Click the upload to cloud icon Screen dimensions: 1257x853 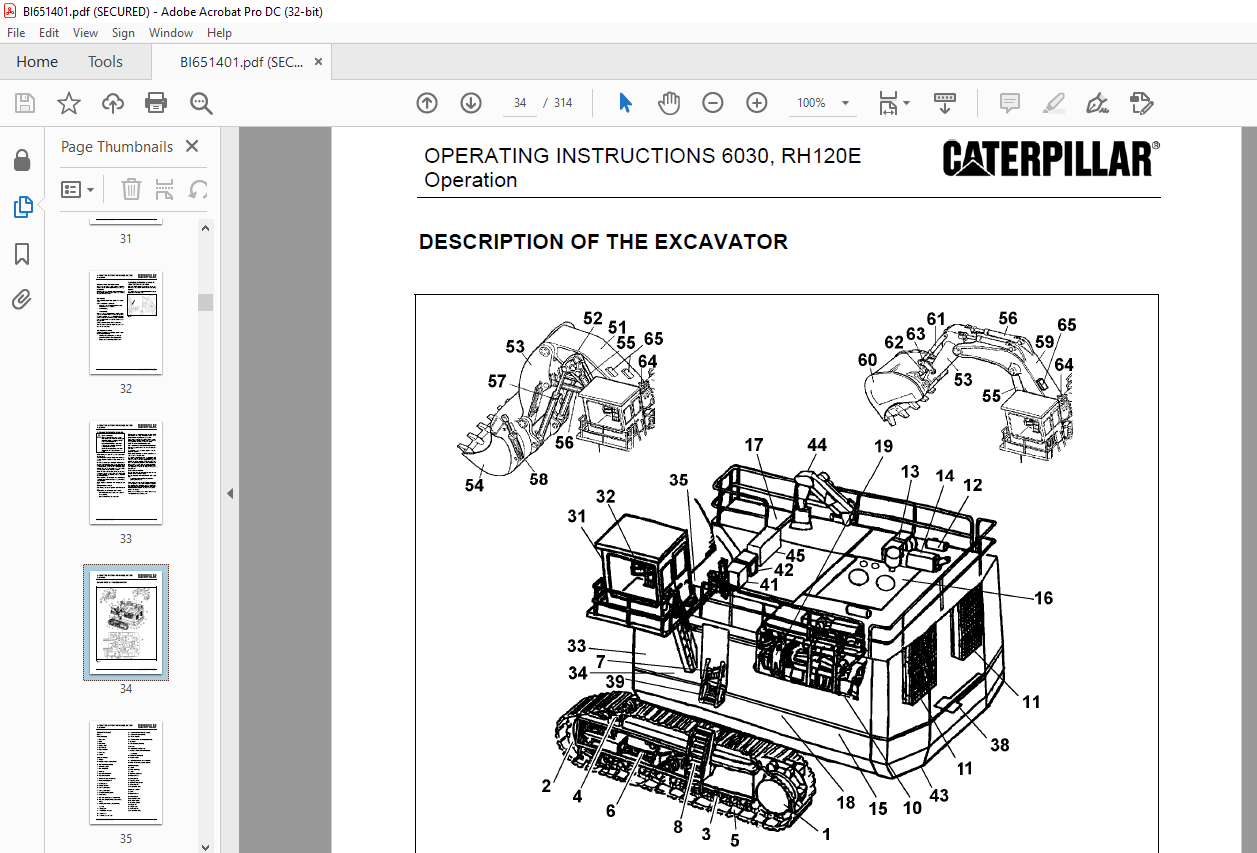pos(112,103)
